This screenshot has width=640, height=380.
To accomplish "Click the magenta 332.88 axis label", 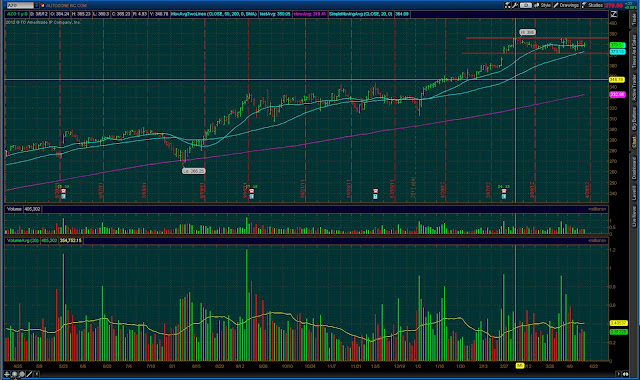I will tap(617, 94).
